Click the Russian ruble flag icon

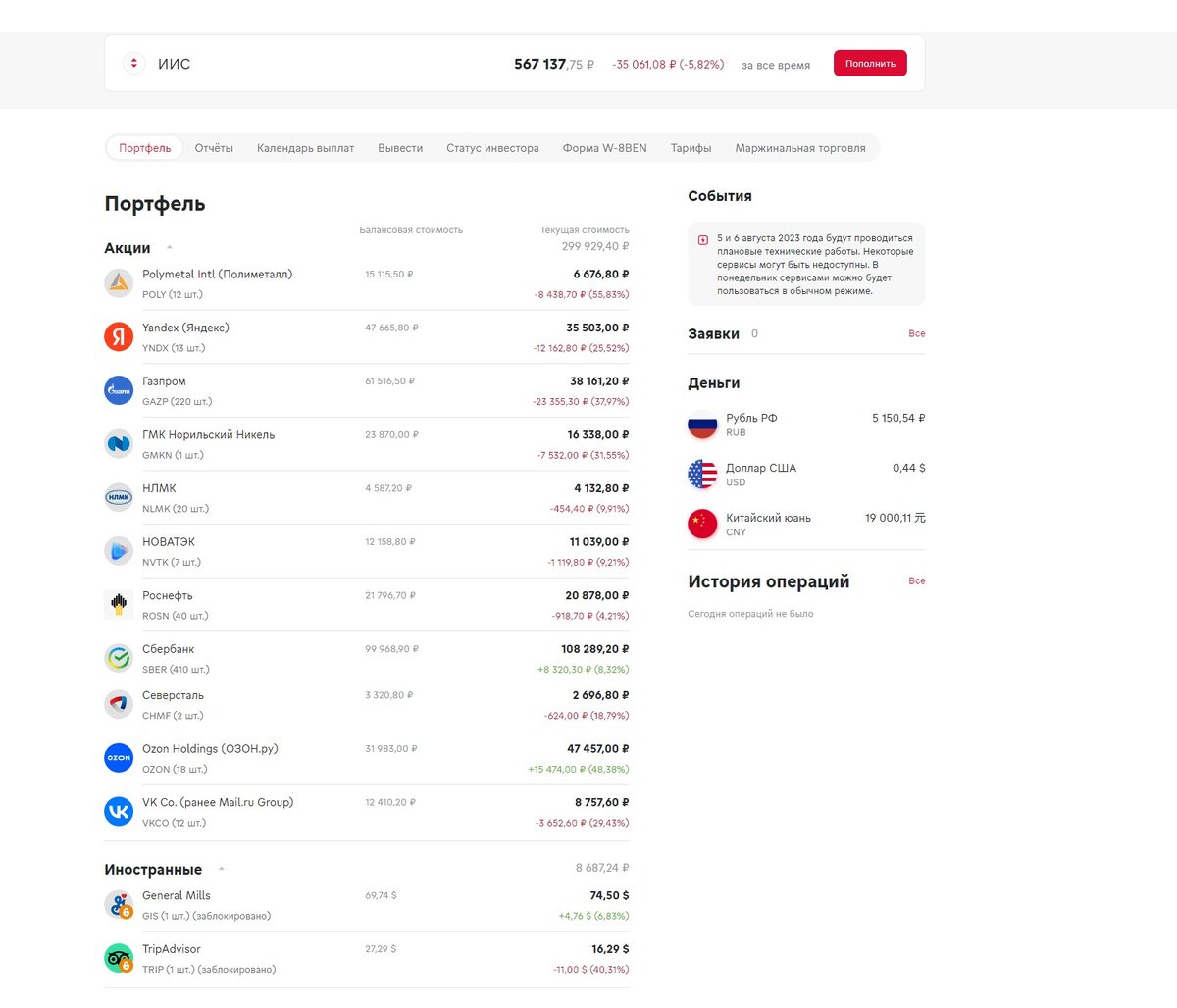pos(702,425)
